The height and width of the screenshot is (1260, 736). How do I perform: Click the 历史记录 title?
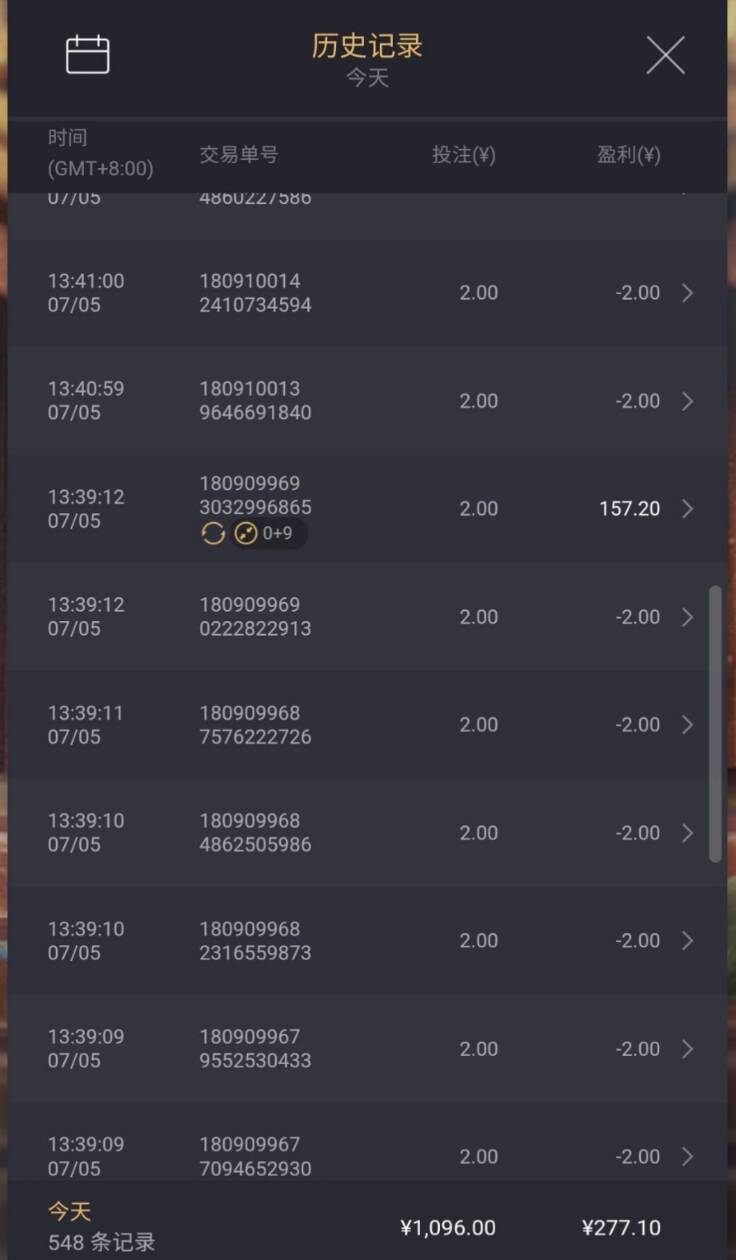pos(367,46)
